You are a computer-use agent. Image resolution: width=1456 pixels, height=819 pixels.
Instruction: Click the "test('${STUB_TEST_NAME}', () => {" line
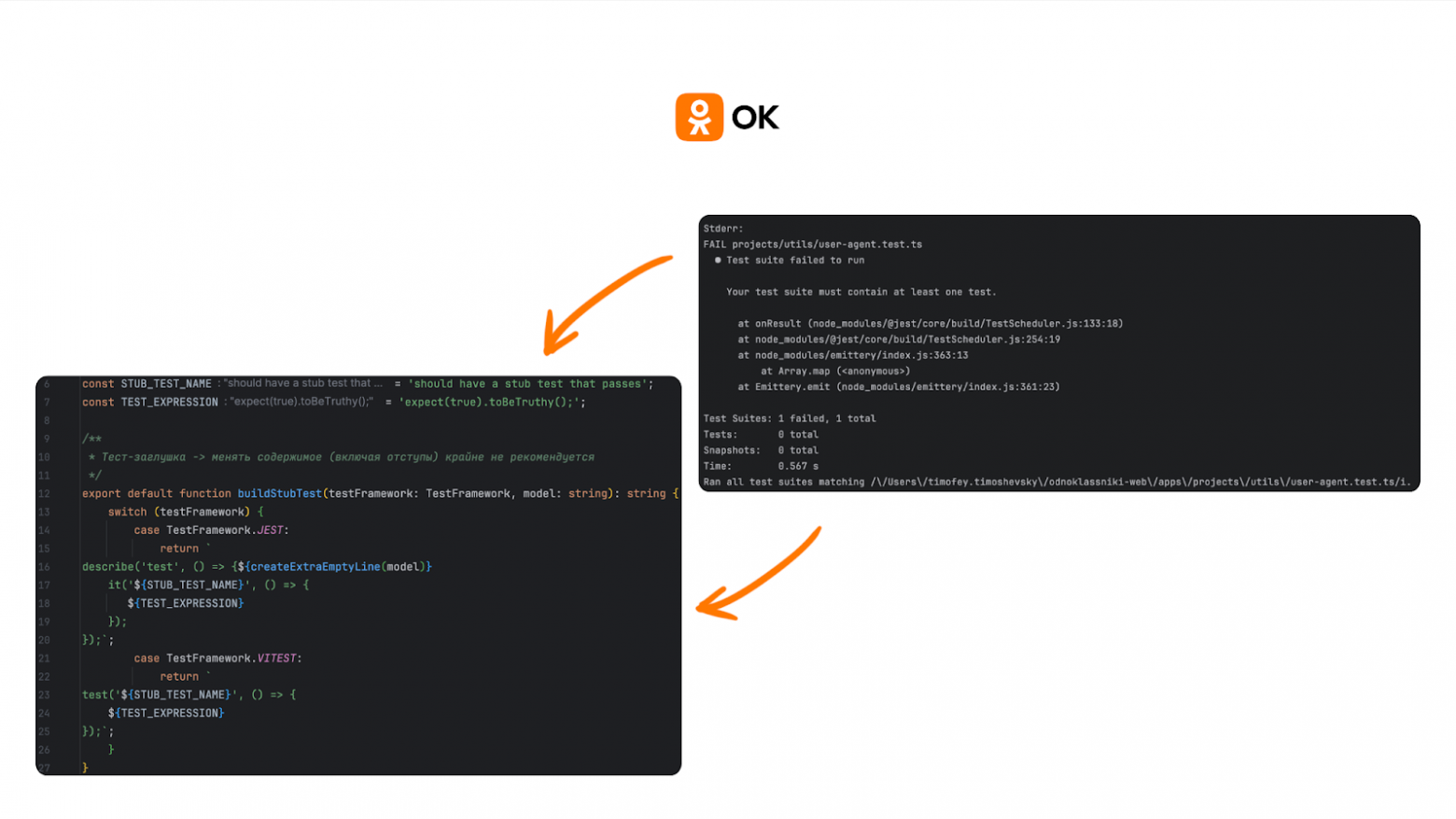(x=189, y=695)
